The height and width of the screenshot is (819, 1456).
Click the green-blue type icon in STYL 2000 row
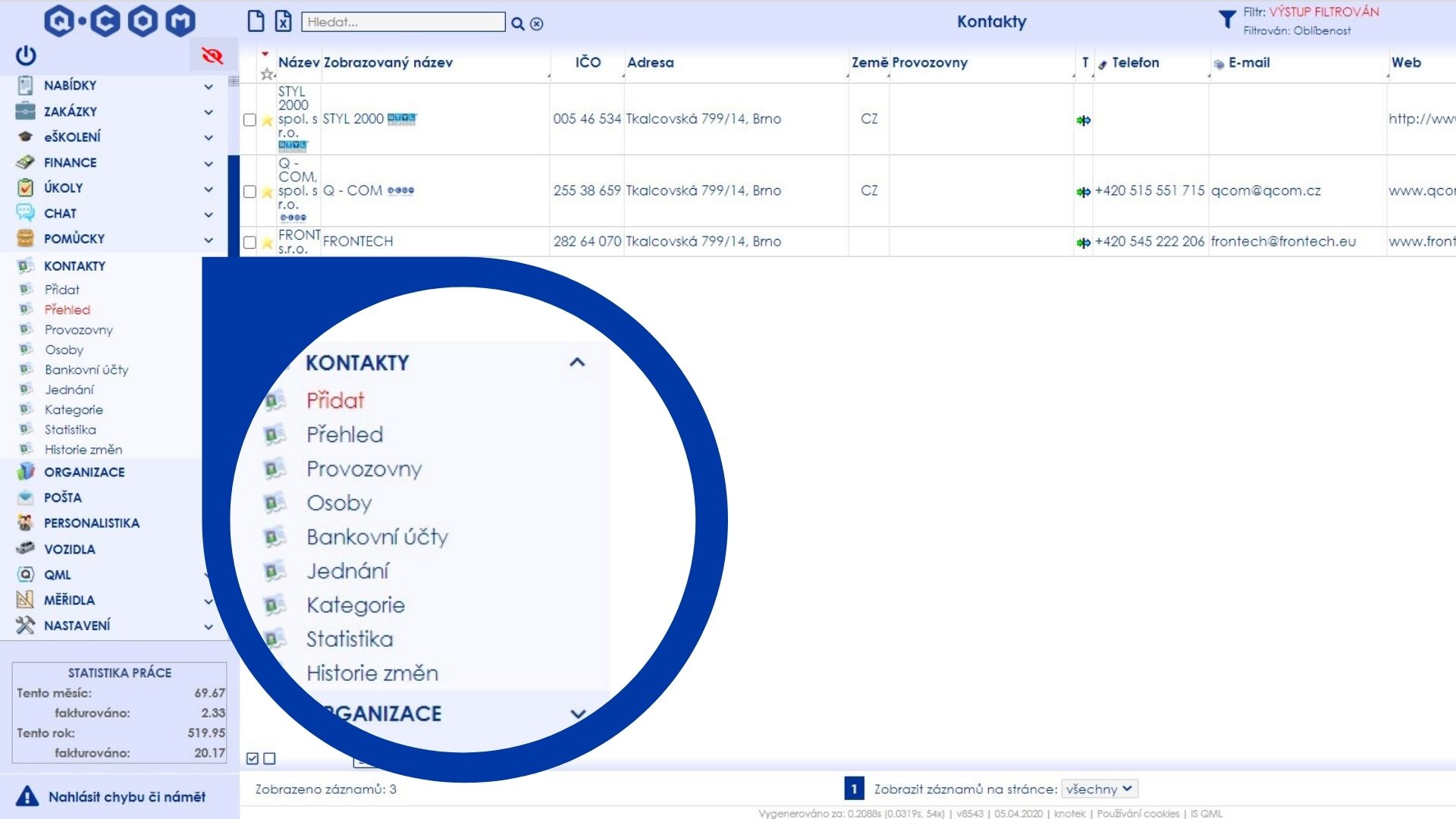pos(1084,120)
